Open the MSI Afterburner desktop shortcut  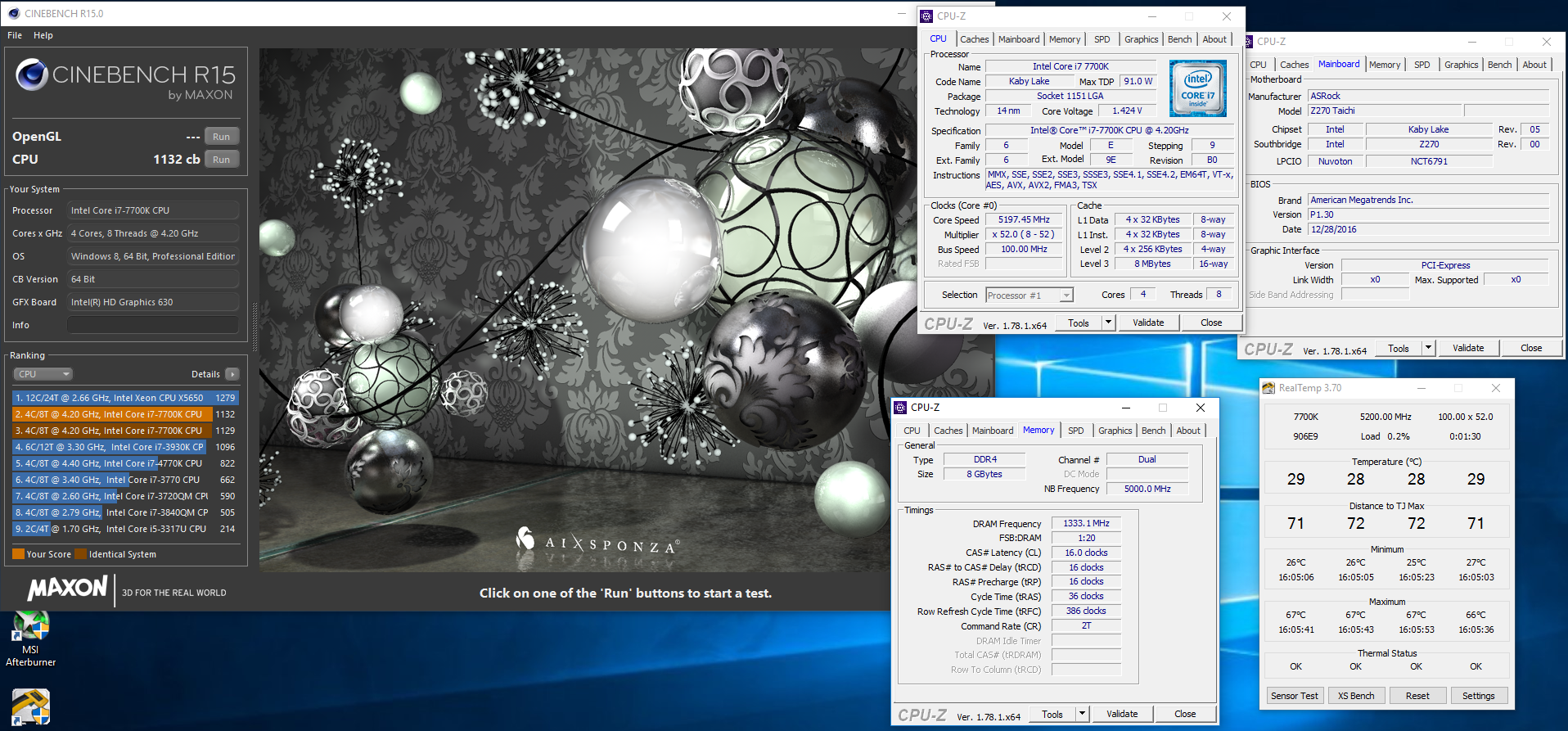(x=30, y=638)
